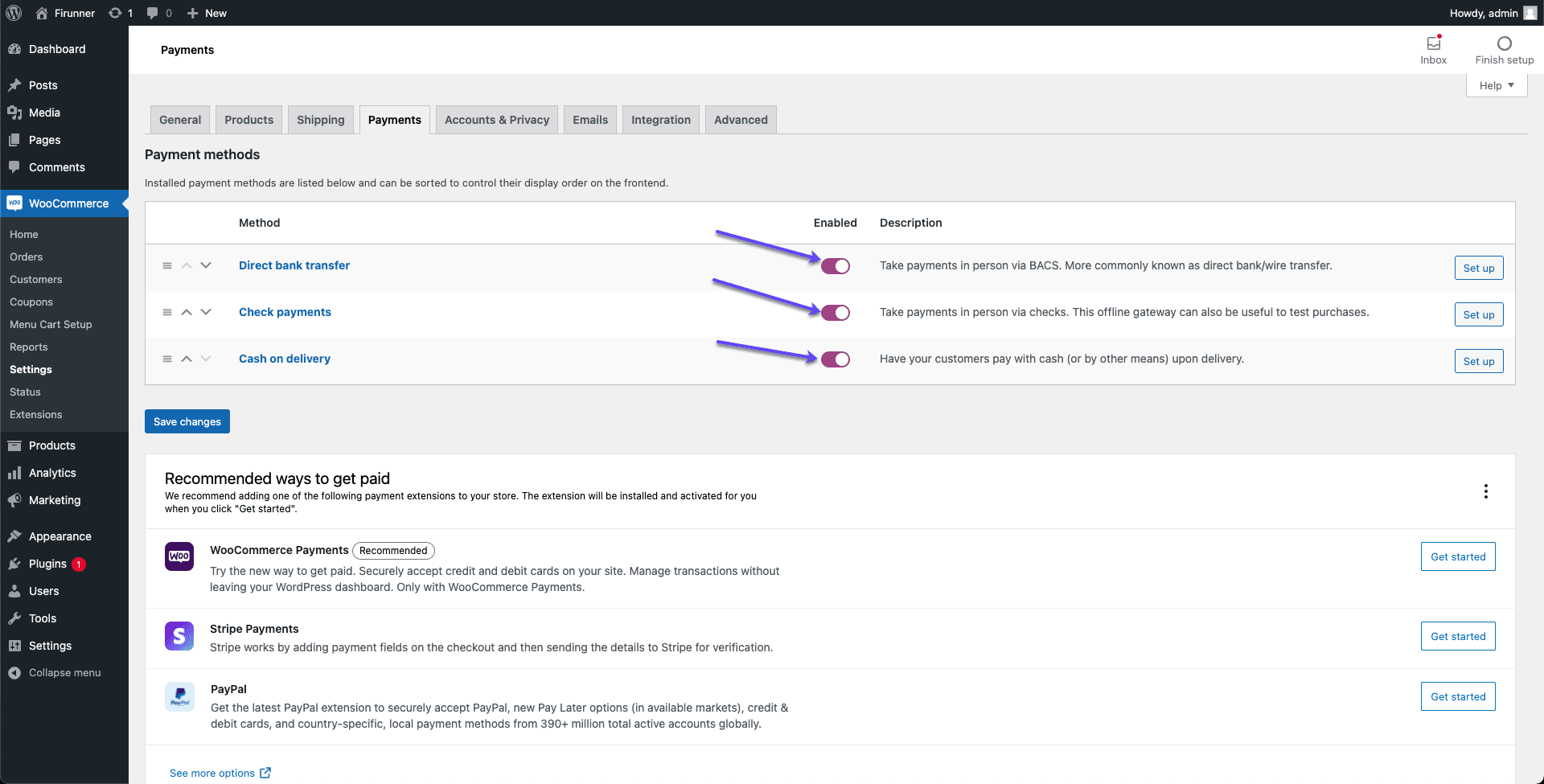Disable Direct bank transfer toggle

(836, 266)
